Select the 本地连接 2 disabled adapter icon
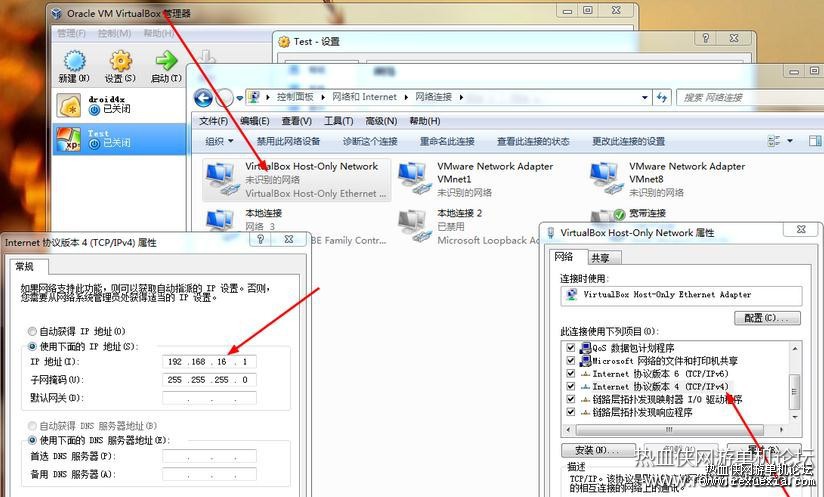The height and width of the screenshot is (497, 824). [x=413, y=225]
